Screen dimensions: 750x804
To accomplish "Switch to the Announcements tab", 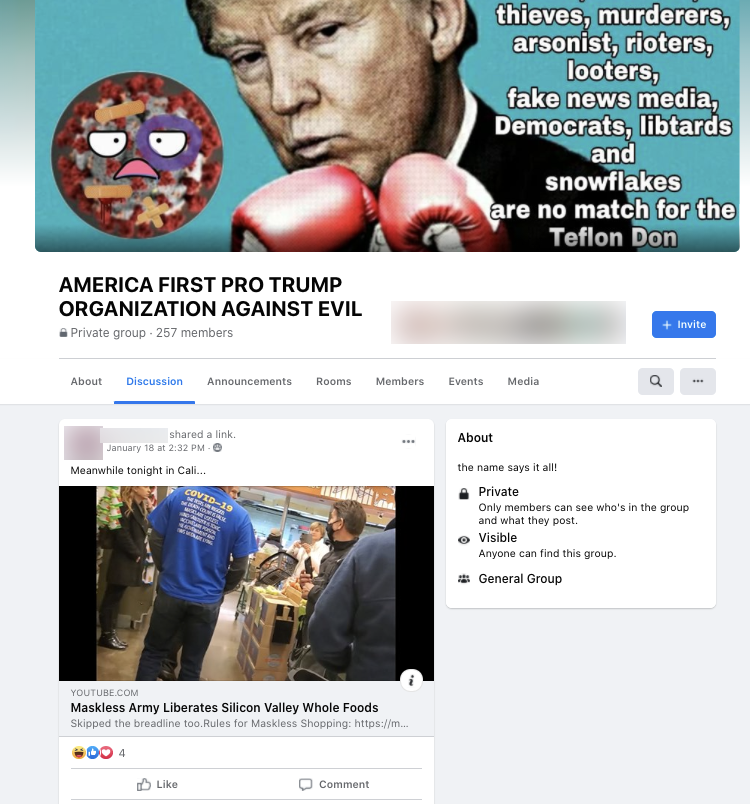I will [x=249, y=381].
